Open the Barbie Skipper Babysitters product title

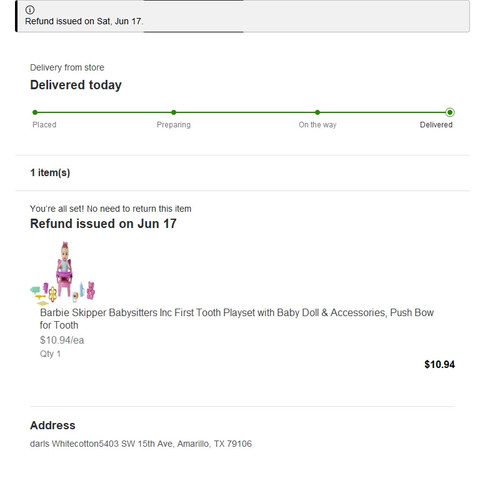[x=237, y=319]
